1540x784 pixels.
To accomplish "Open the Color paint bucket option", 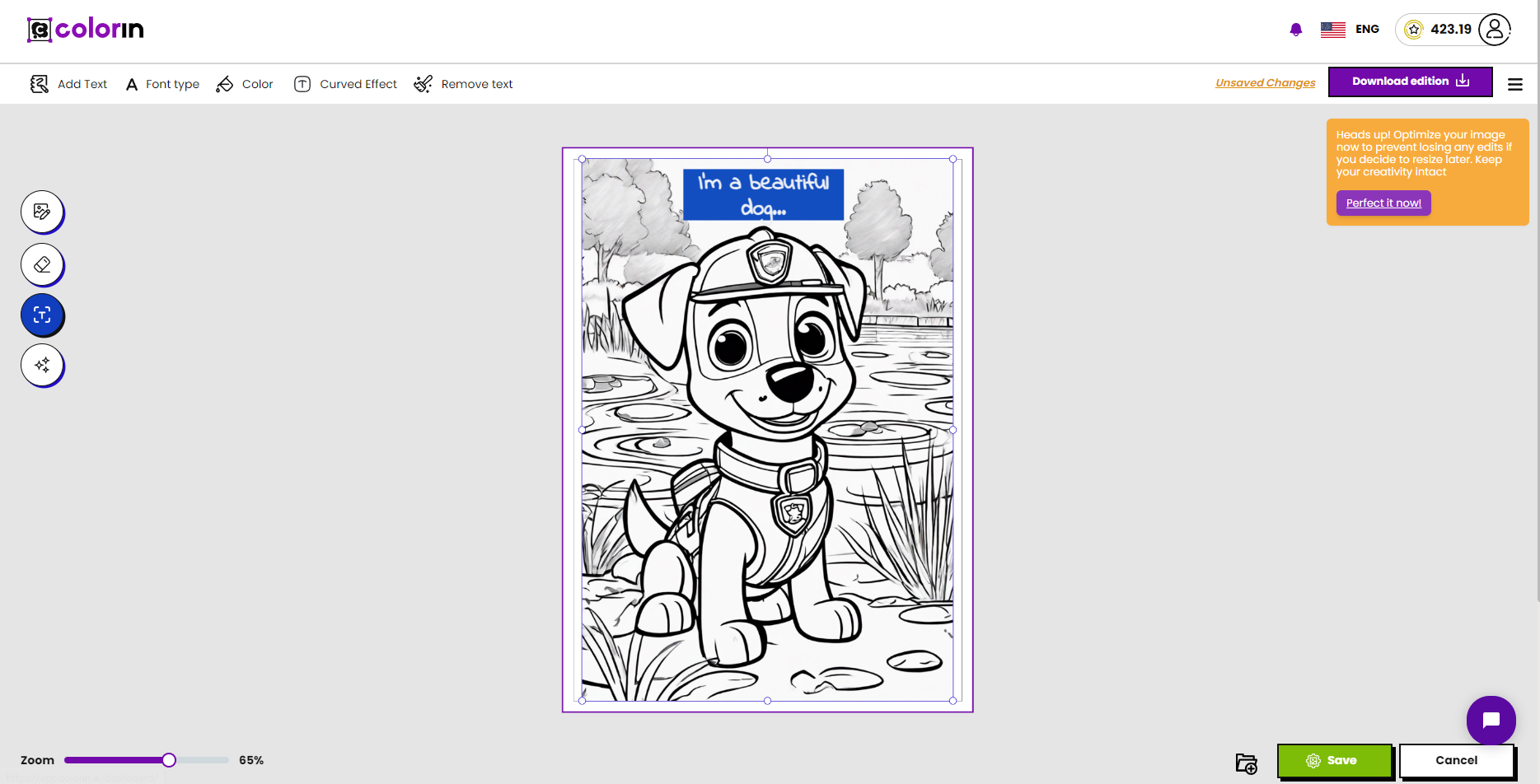I will (245, 84).
